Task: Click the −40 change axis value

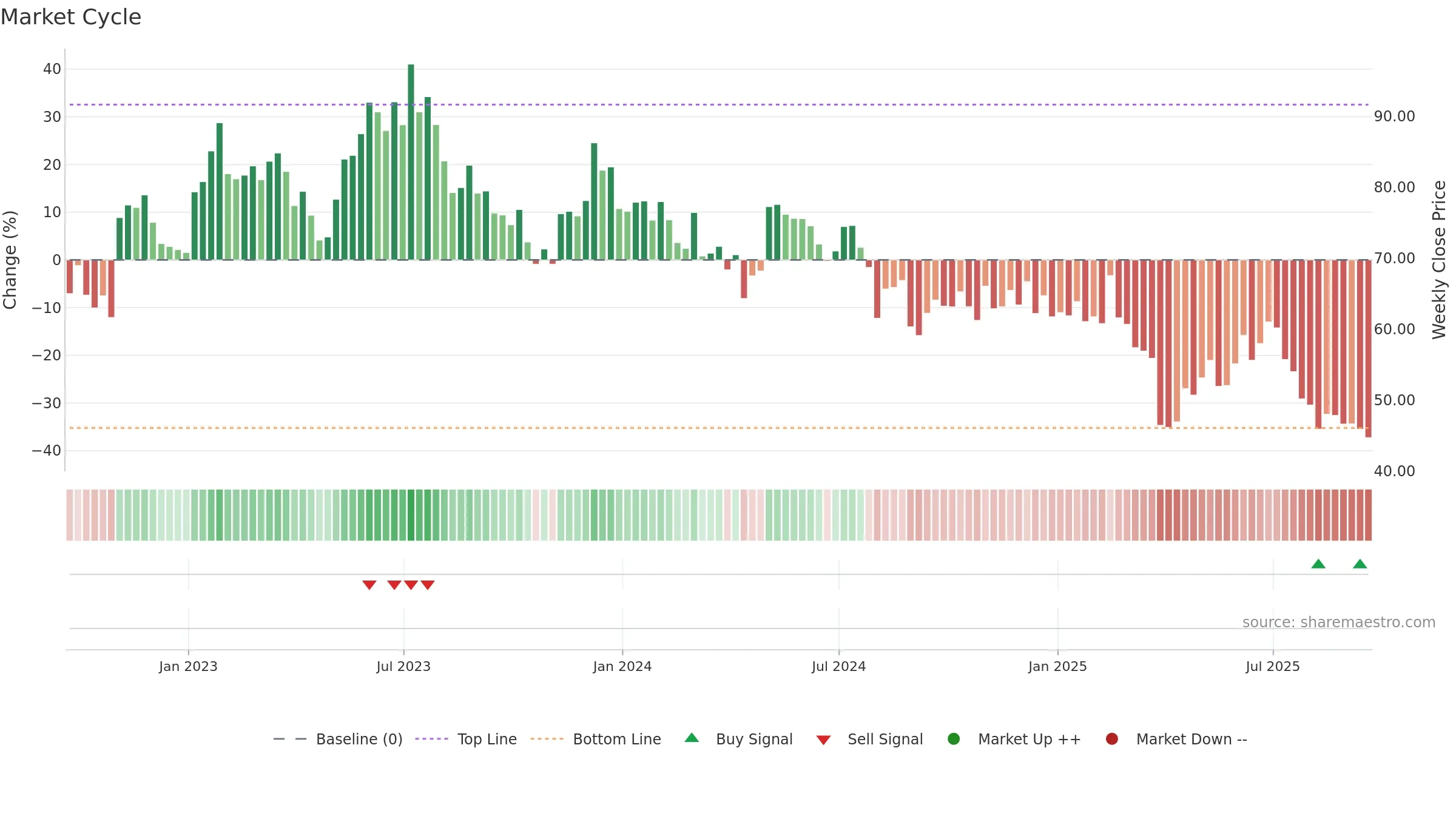Action: 47,450
